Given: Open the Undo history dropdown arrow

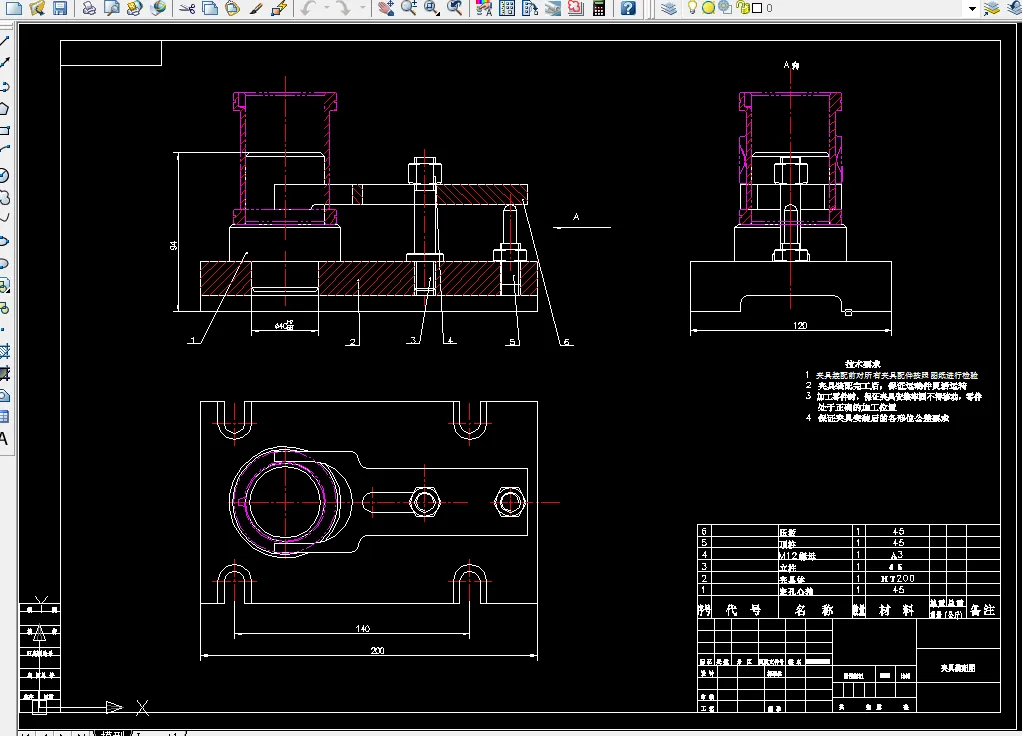Looking at the screenshot, I should [325, 9].
